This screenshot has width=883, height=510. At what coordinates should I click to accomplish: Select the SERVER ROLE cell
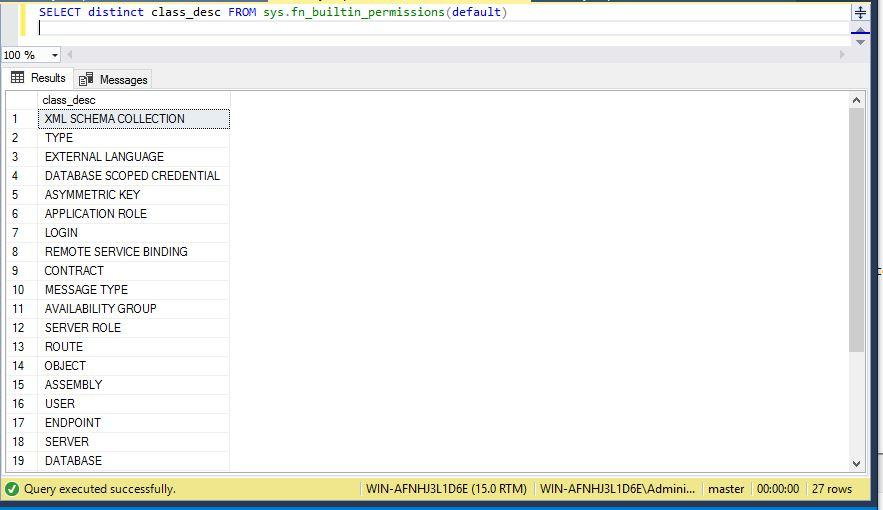pos(133,328)
